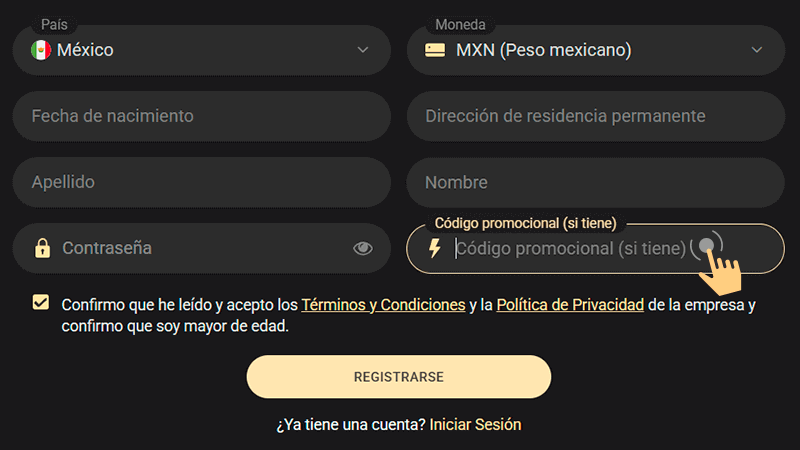
Task: Expand the Moneda dropdown chevron
Action: [x=757, y=50]
